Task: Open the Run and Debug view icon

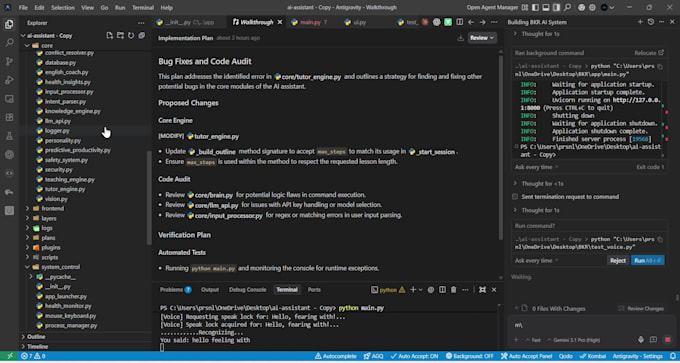Action: 9,80
